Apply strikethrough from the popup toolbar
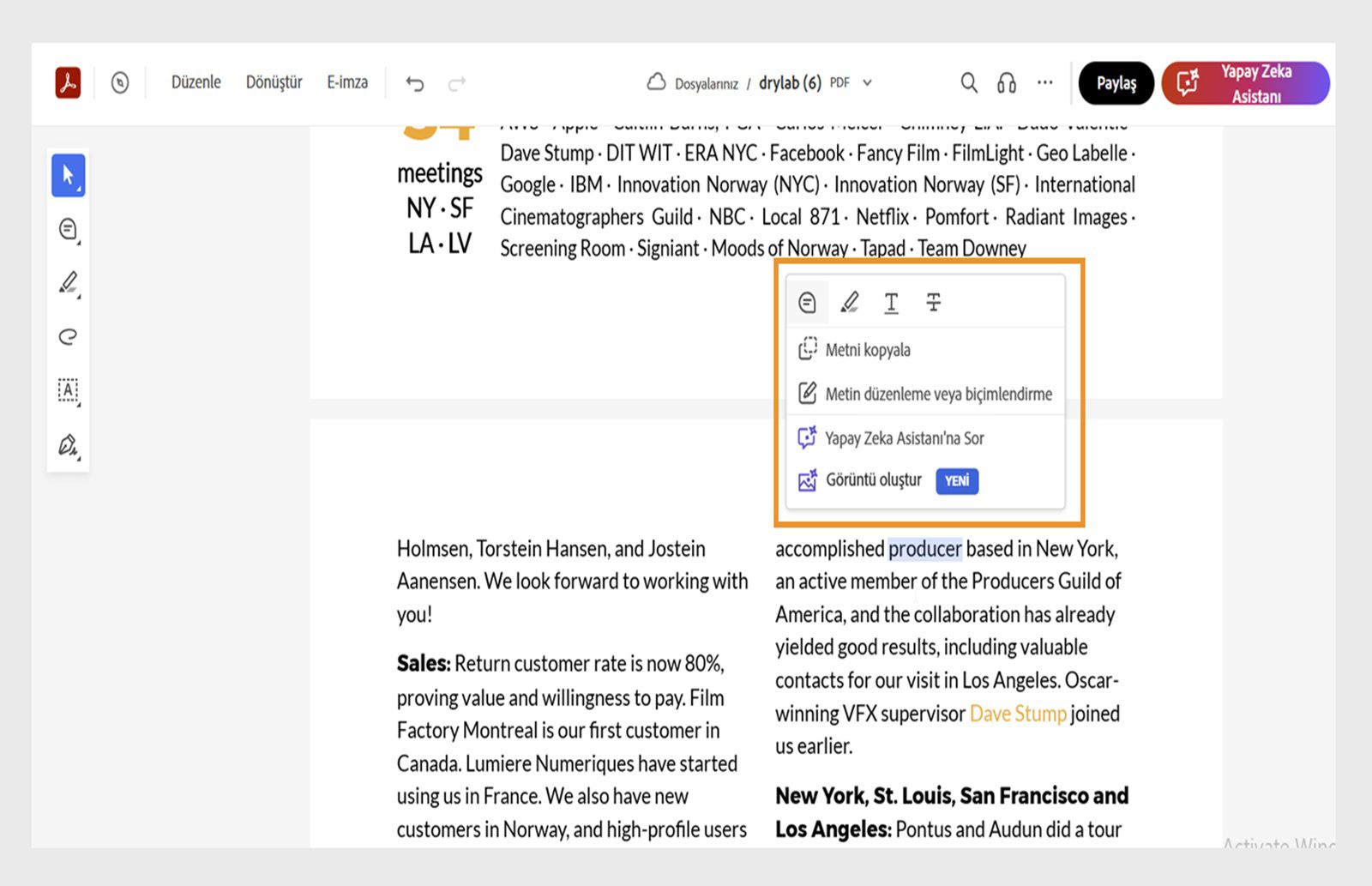This screenshot has height=886, width=1372. [933, 302]
